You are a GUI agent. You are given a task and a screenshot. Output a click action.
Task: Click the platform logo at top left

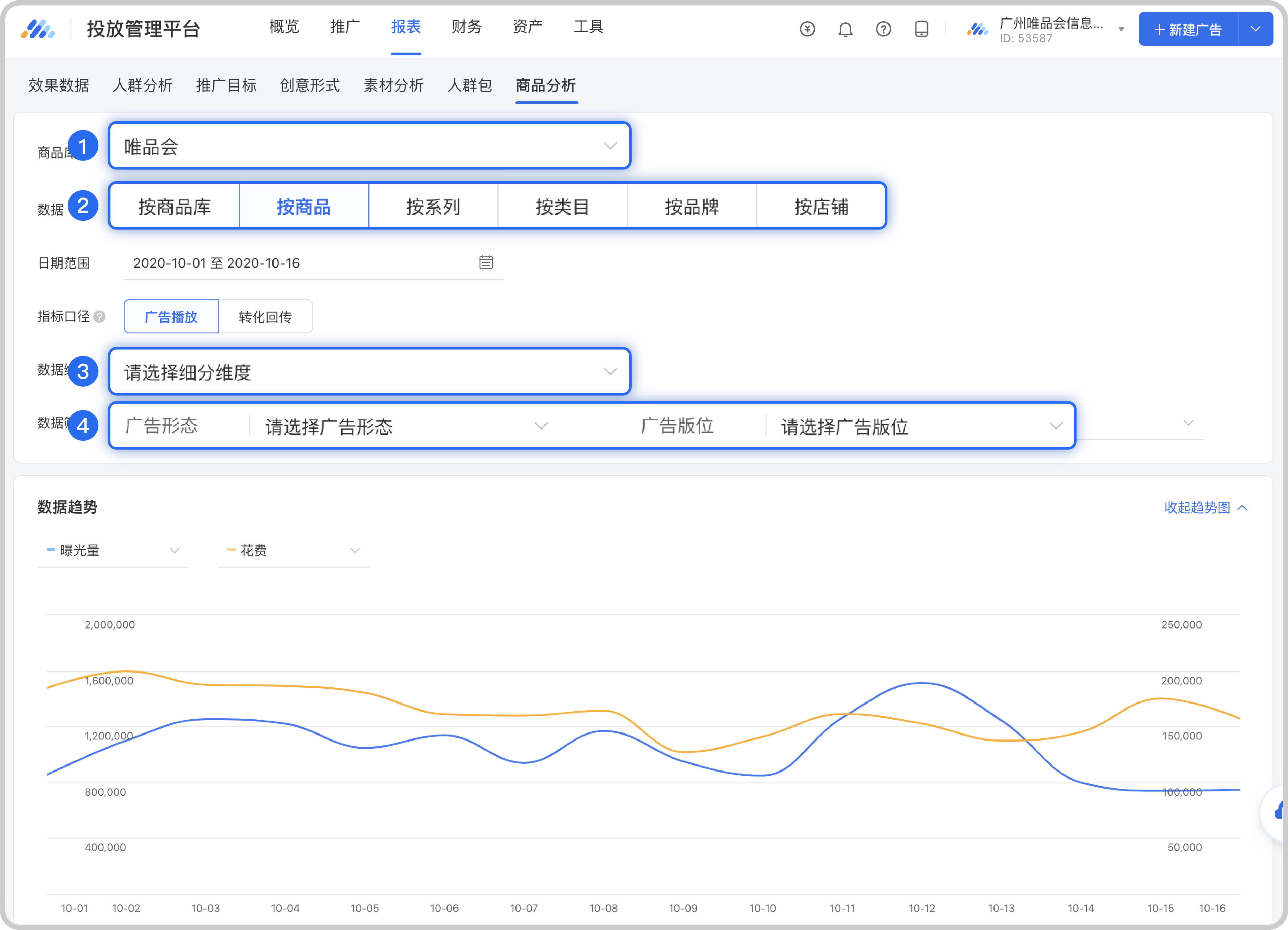[38, 29]
